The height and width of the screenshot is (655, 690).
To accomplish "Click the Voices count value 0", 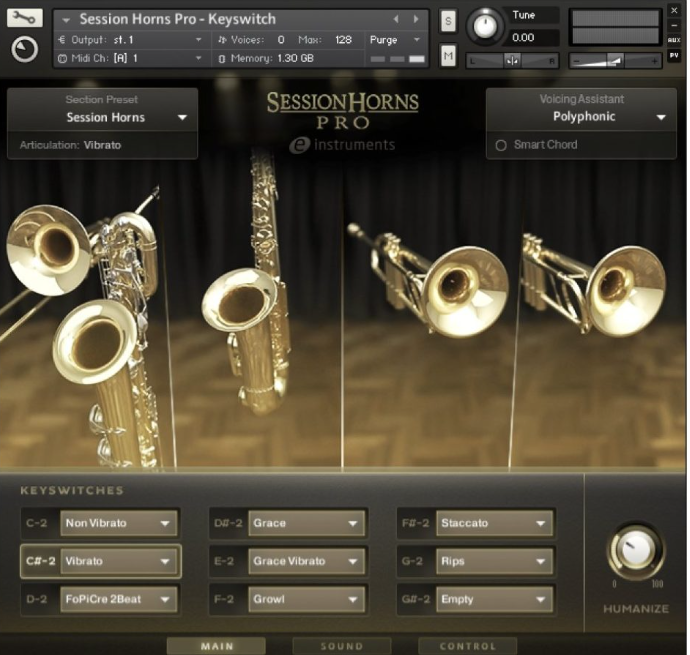I will click(x=281, y=40).
